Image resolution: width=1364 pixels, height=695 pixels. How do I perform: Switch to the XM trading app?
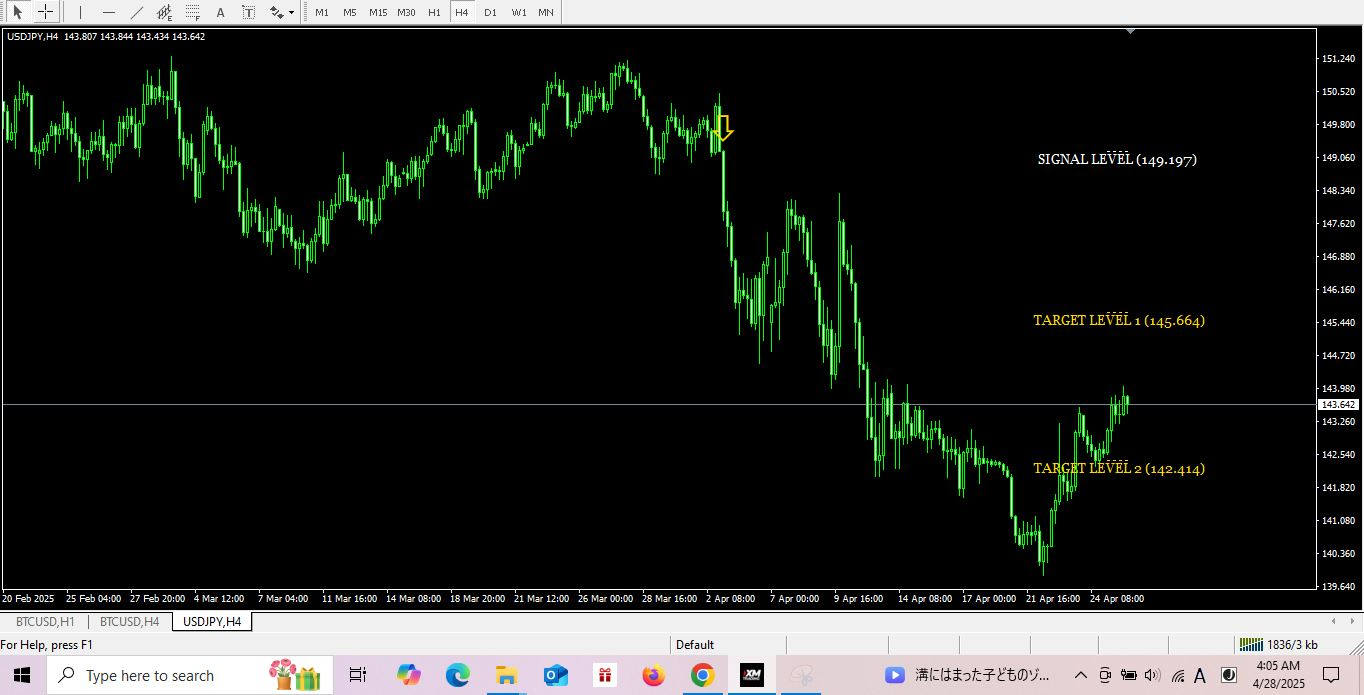(x=751, y=675)
